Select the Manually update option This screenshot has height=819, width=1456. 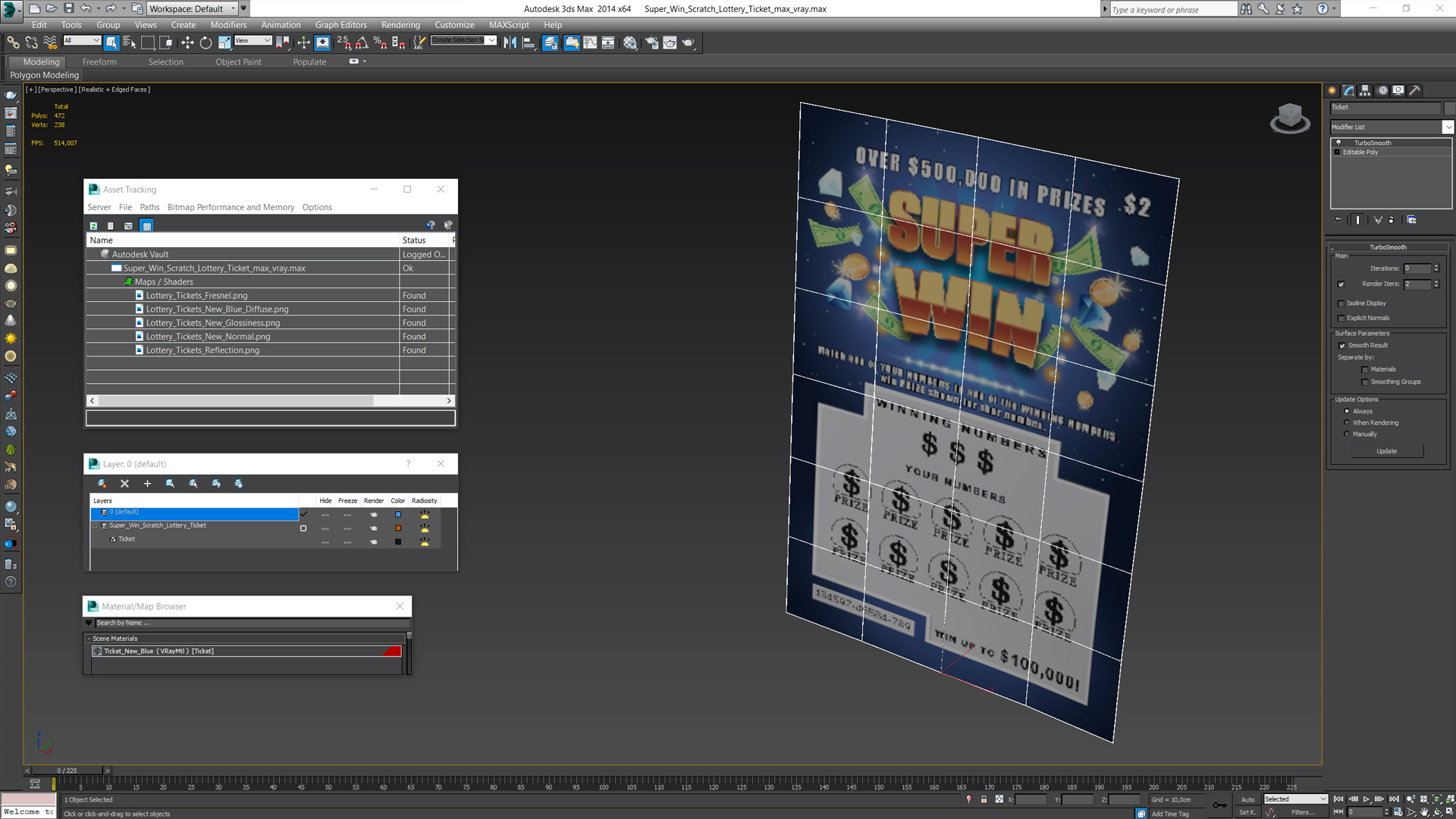1347,434
